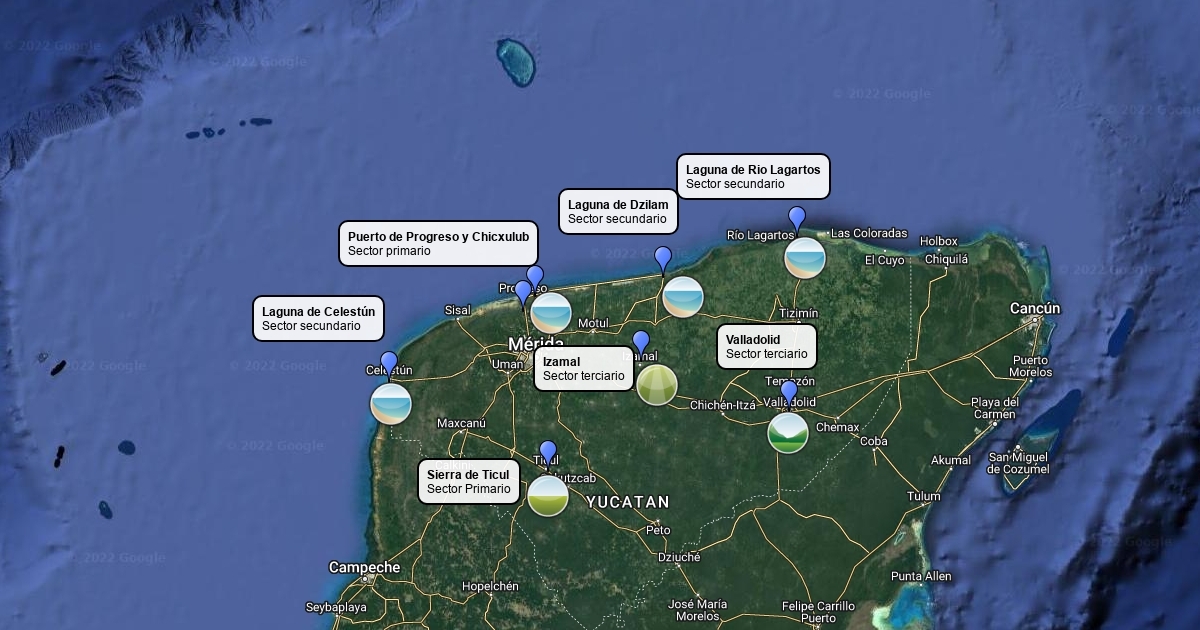Click the Río Lagartos circular beach icon
Screen dimensions: 1200x630
(805, 258)
